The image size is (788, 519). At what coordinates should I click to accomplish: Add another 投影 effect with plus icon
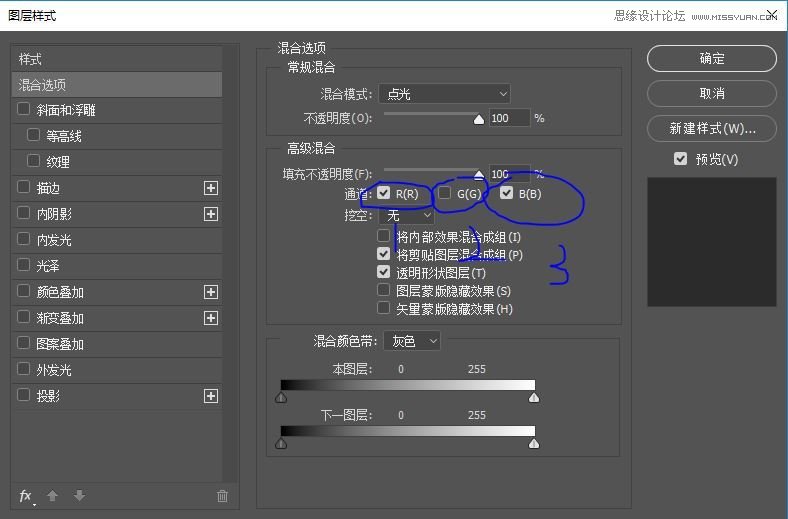pyautogui.click(x=211, y=396)
